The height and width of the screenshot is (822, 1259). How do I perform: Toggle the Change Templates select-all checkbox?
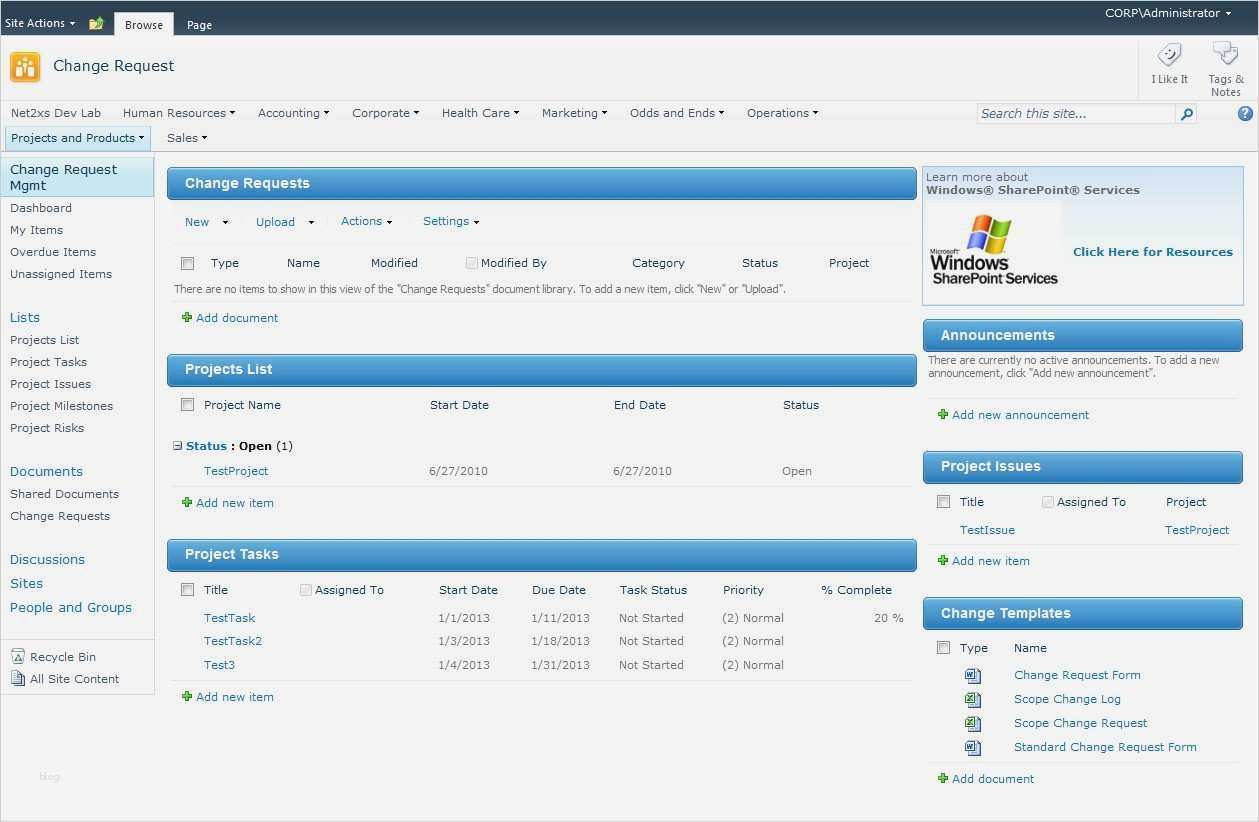[943, 648]
